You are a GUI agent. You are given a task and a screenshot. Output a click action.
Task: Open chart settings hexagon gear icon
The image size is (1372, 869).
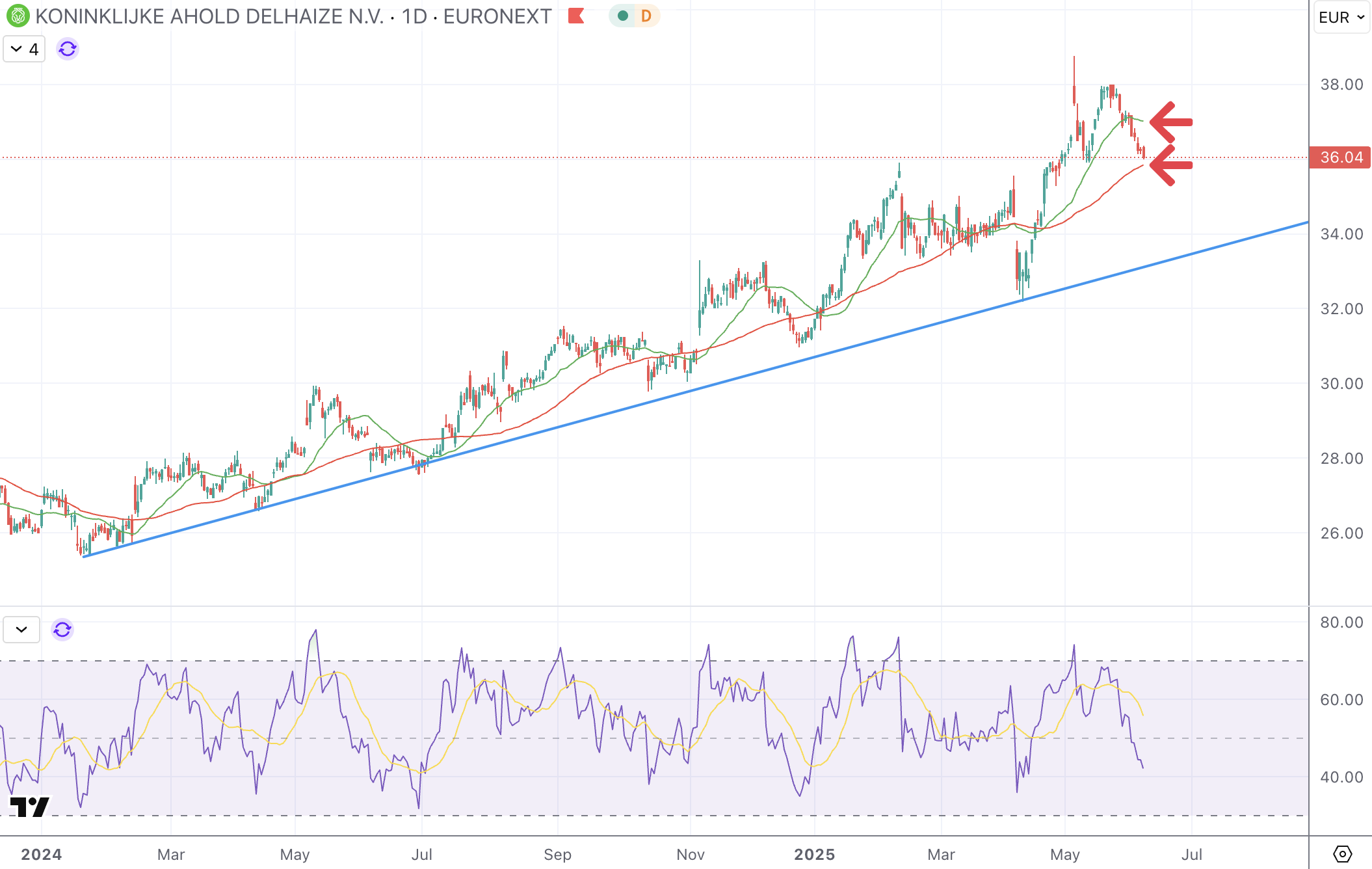click(x=1342, y=853)
